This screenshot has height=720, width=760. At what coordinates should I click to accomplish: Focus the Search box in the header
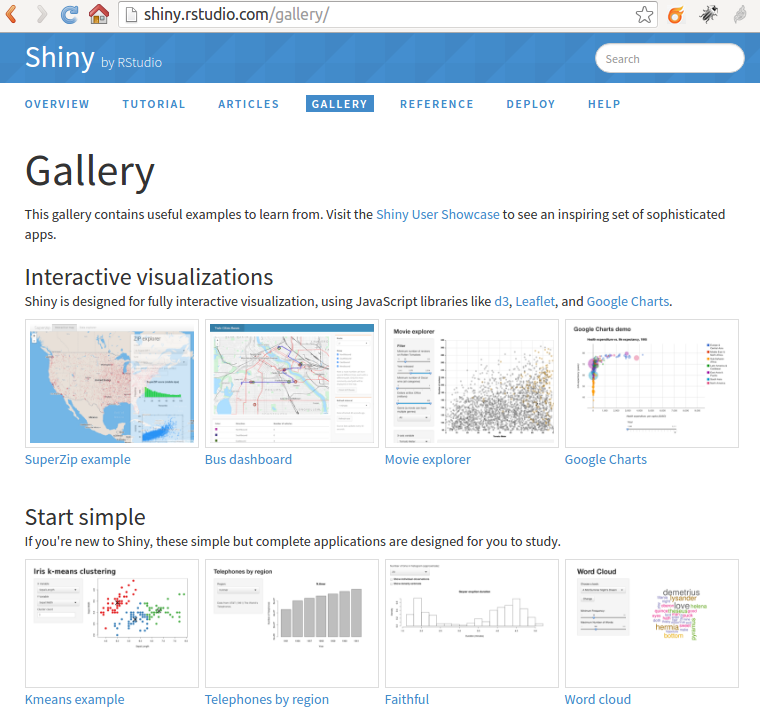[x=670, y=59]
